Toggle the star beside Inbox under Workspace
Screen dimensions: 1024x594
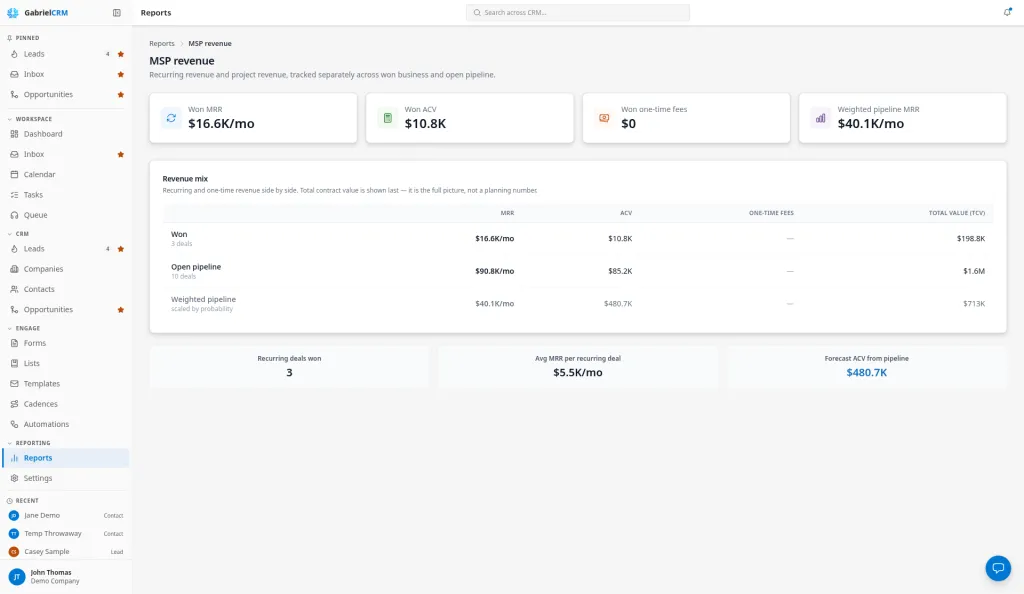coord(121,155)
